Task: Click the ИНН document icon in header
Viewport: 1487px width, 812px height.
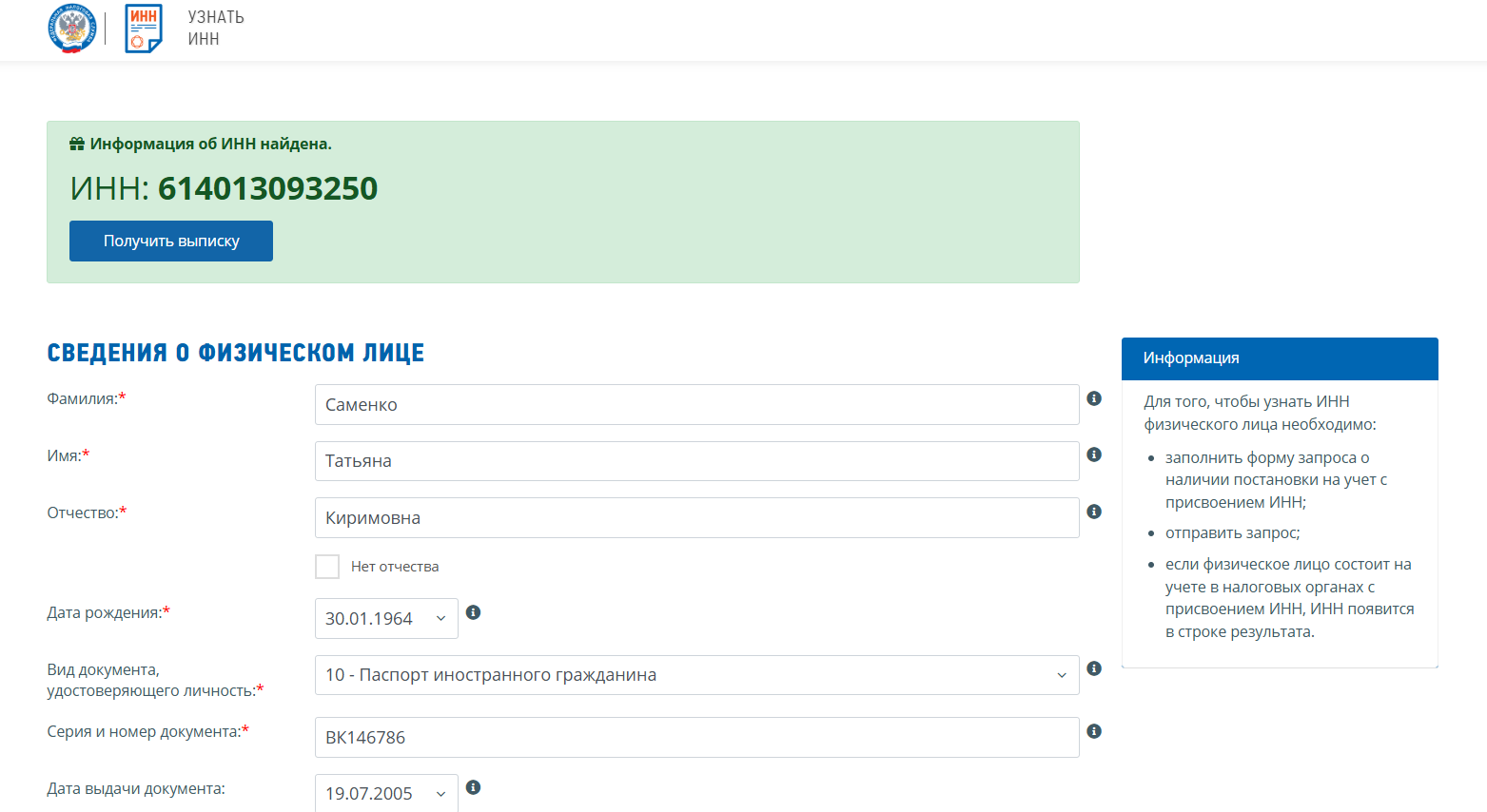Action: (144, 29)
